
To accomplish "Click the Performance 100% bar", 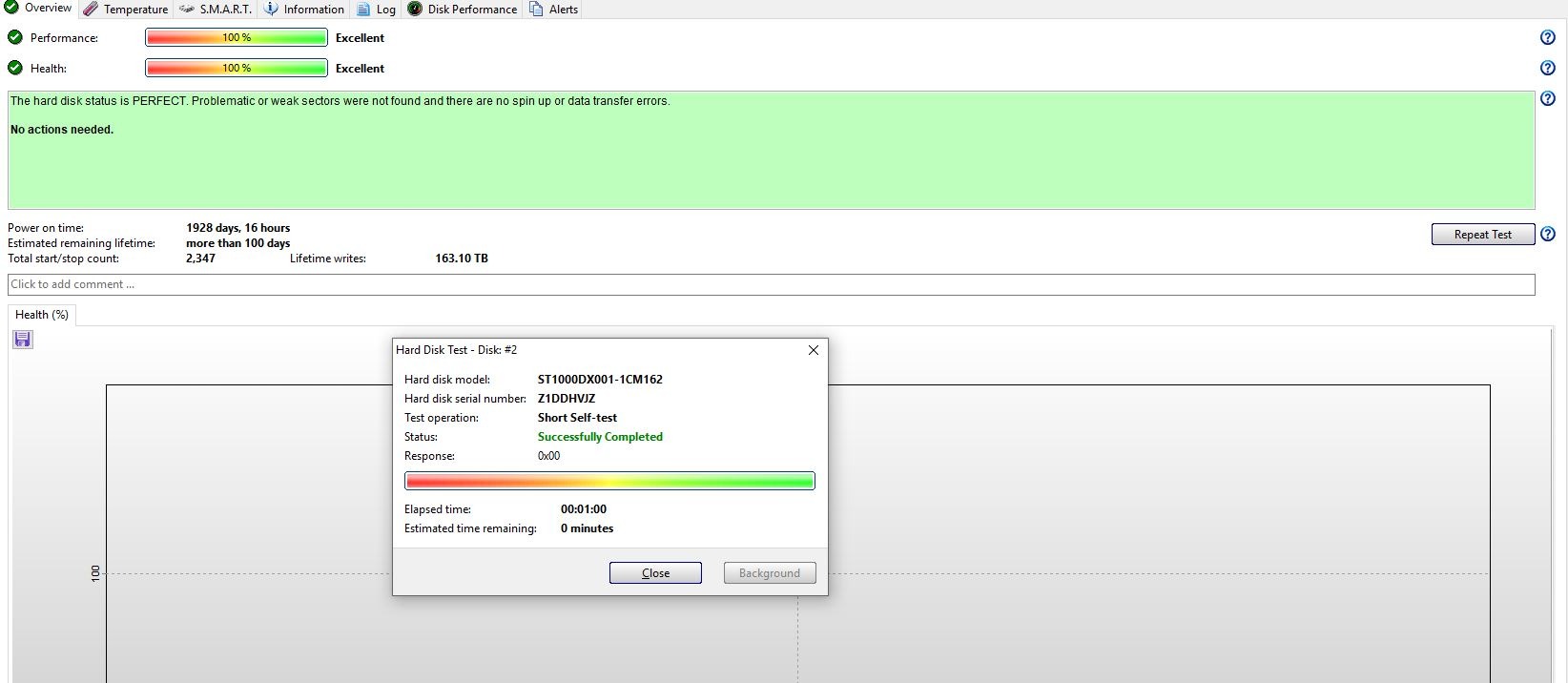I will coord(237,38).
